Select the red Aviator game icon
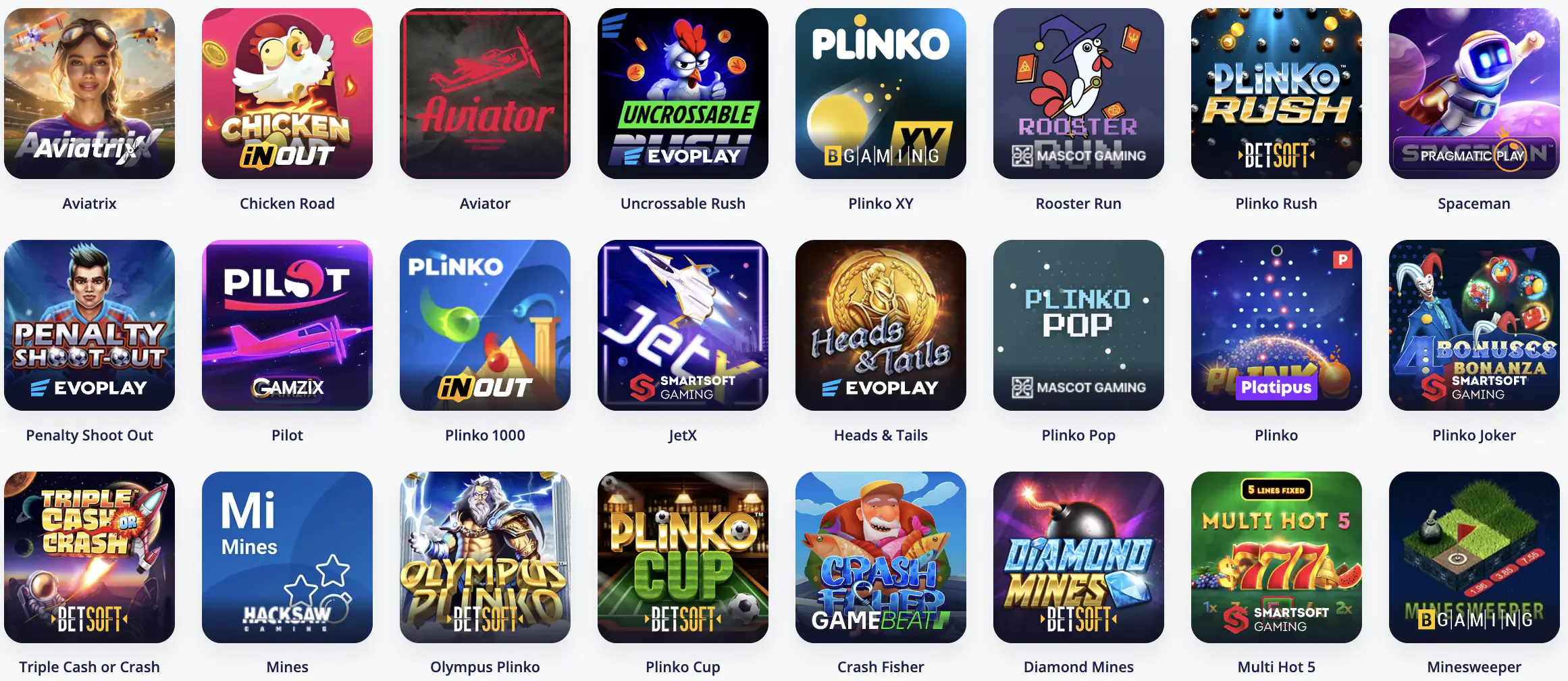1568x681 pixels. [485, 93]
